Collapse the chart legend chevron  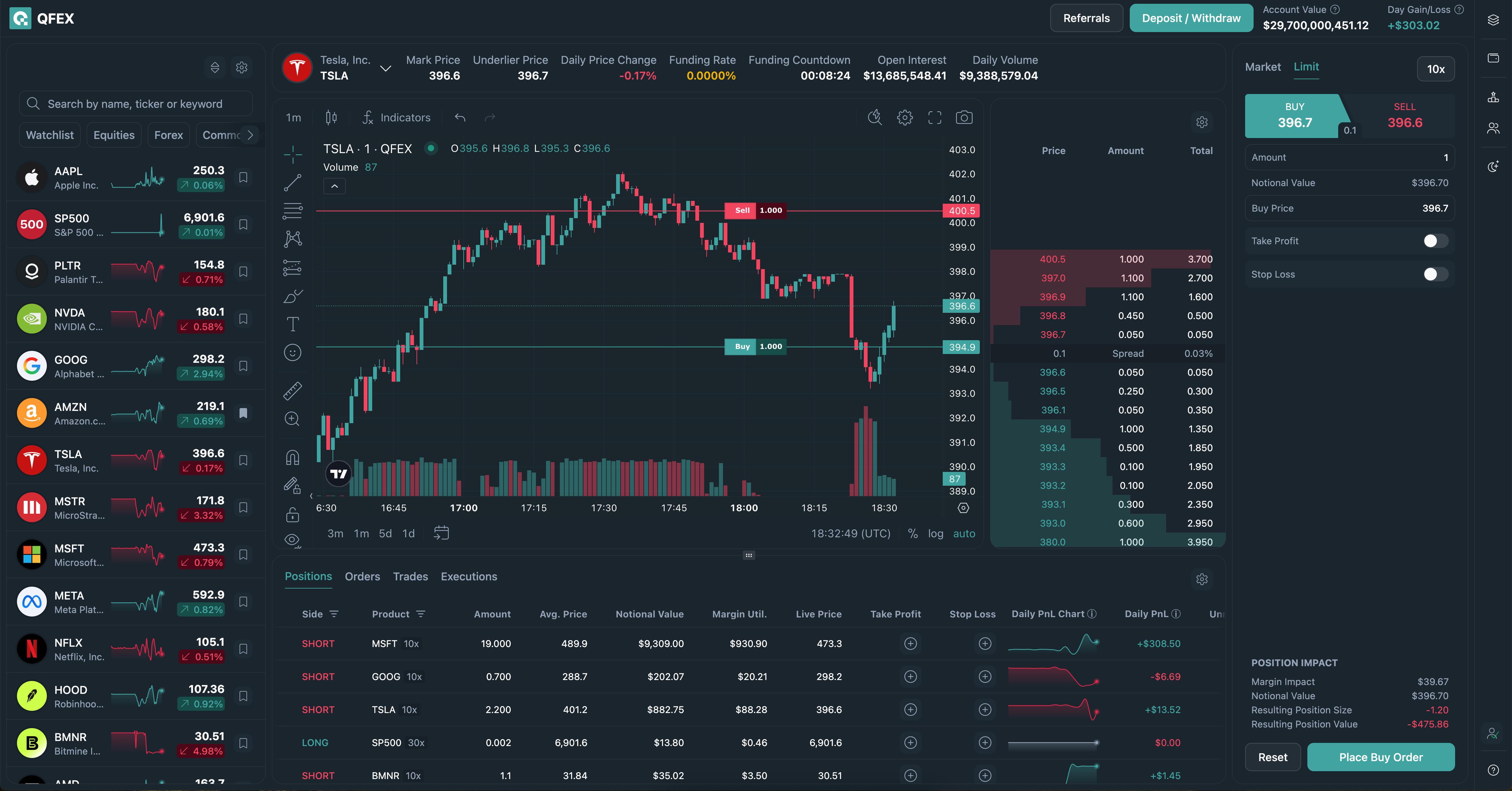(x=334, y=186)
